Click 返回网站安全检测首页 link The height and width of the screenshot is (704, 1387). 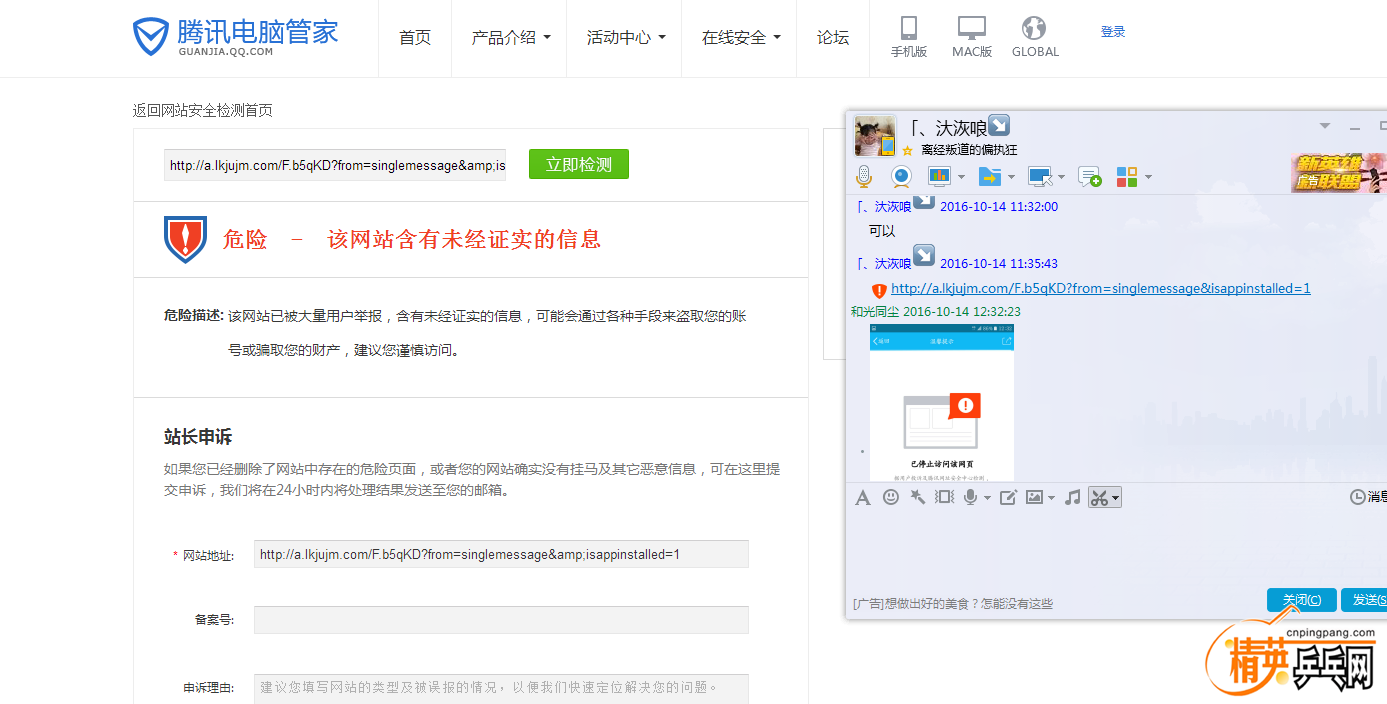click(x=203, y=110)
